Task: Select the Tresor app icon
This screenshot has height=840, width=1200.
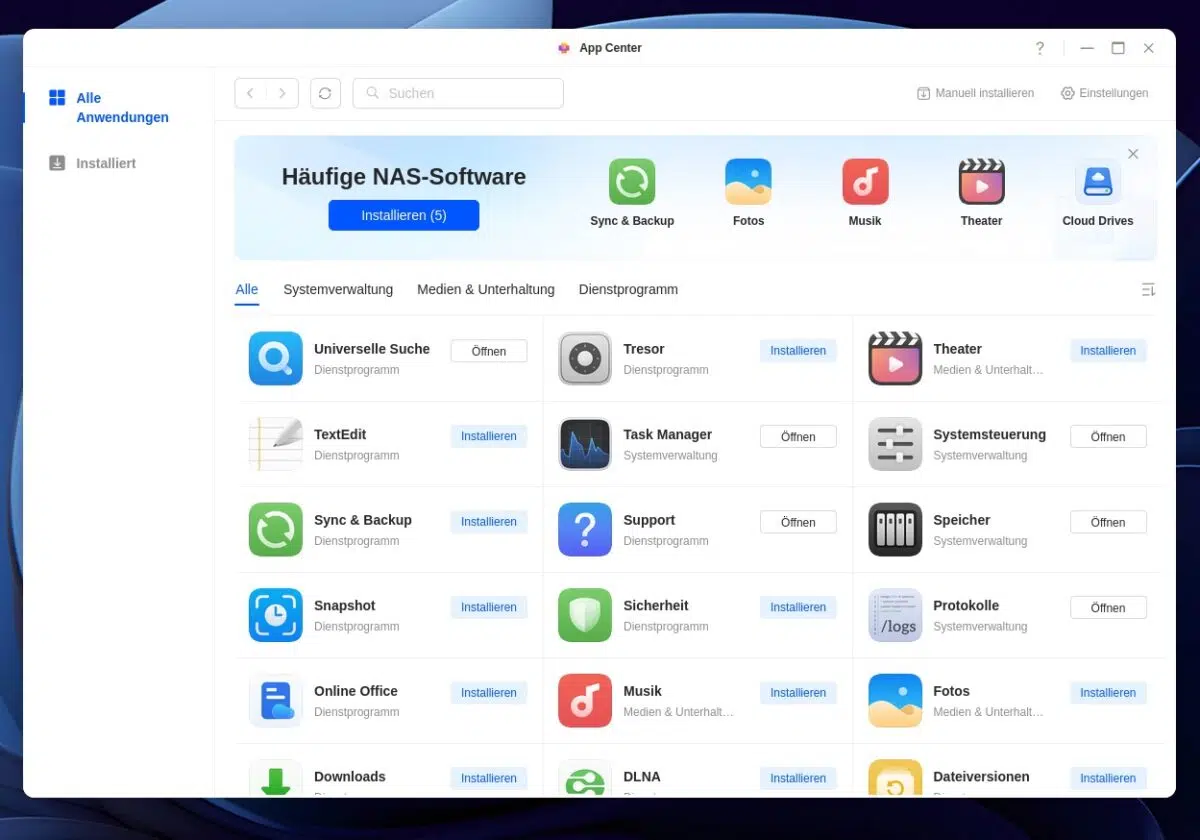Action: click(584, 358)
